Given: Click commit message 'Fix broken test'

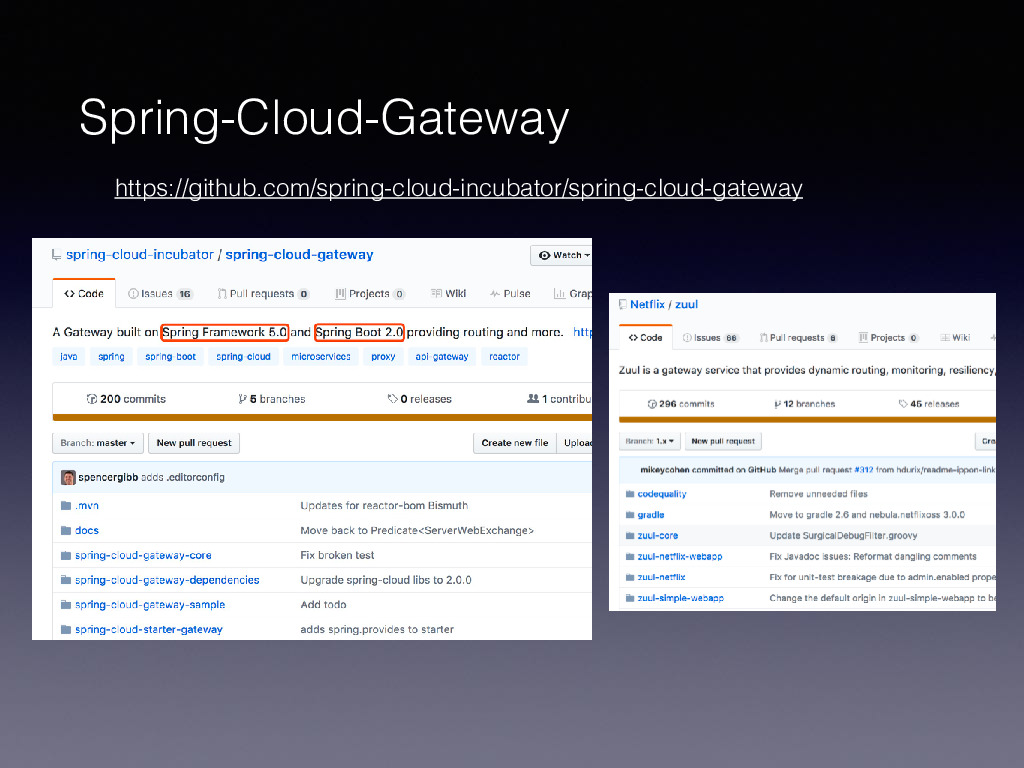Looking at the screenshot, I should 337,555.
